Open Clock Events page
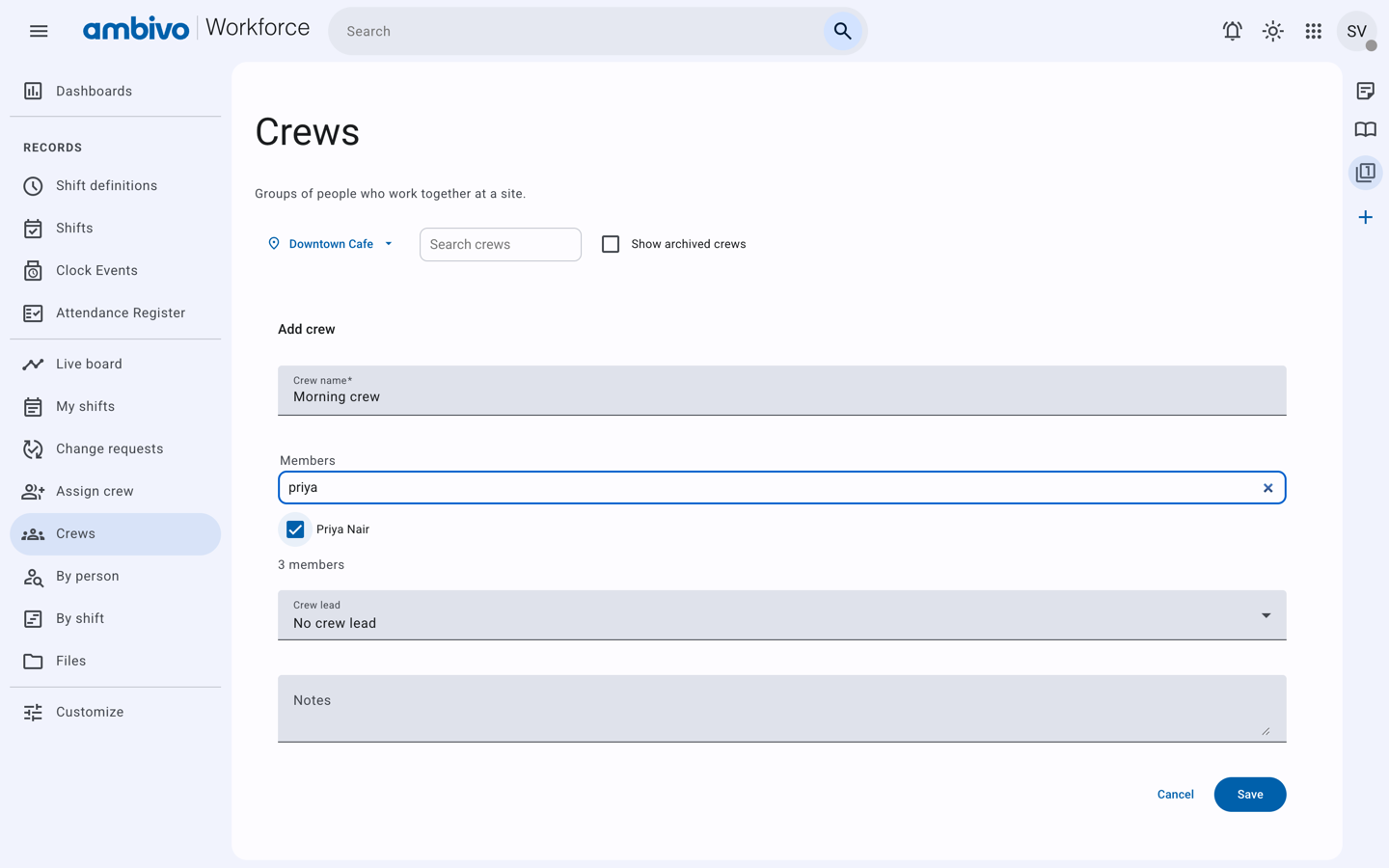This screenshot has width=1389, height=868. [116, 270]
